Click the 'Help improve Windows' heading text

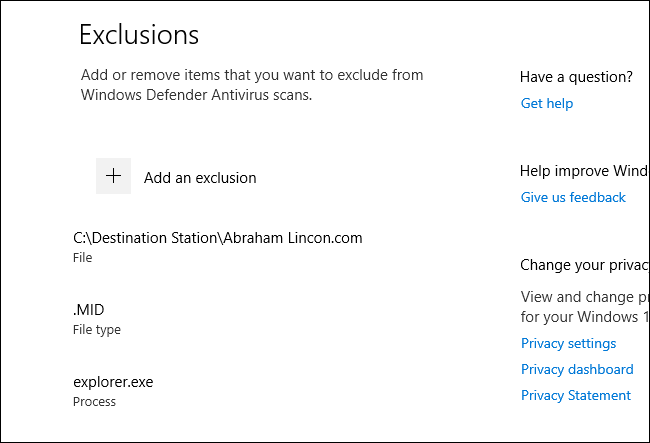tap(584, 171)
